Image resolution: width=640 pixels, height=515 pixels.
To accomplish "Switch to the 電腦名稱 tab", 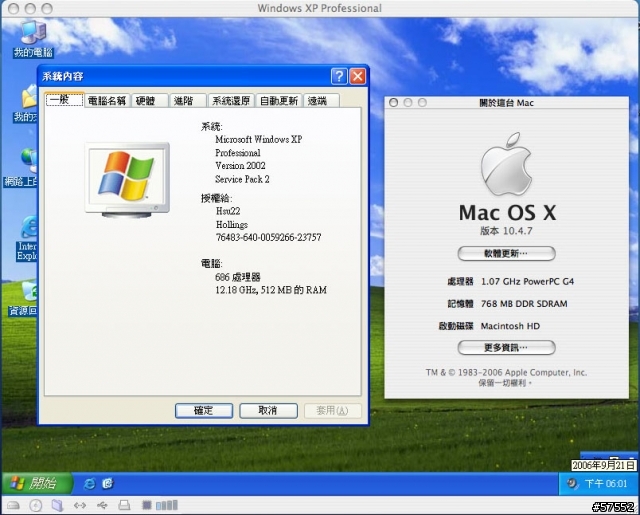I will coord(107,101).
